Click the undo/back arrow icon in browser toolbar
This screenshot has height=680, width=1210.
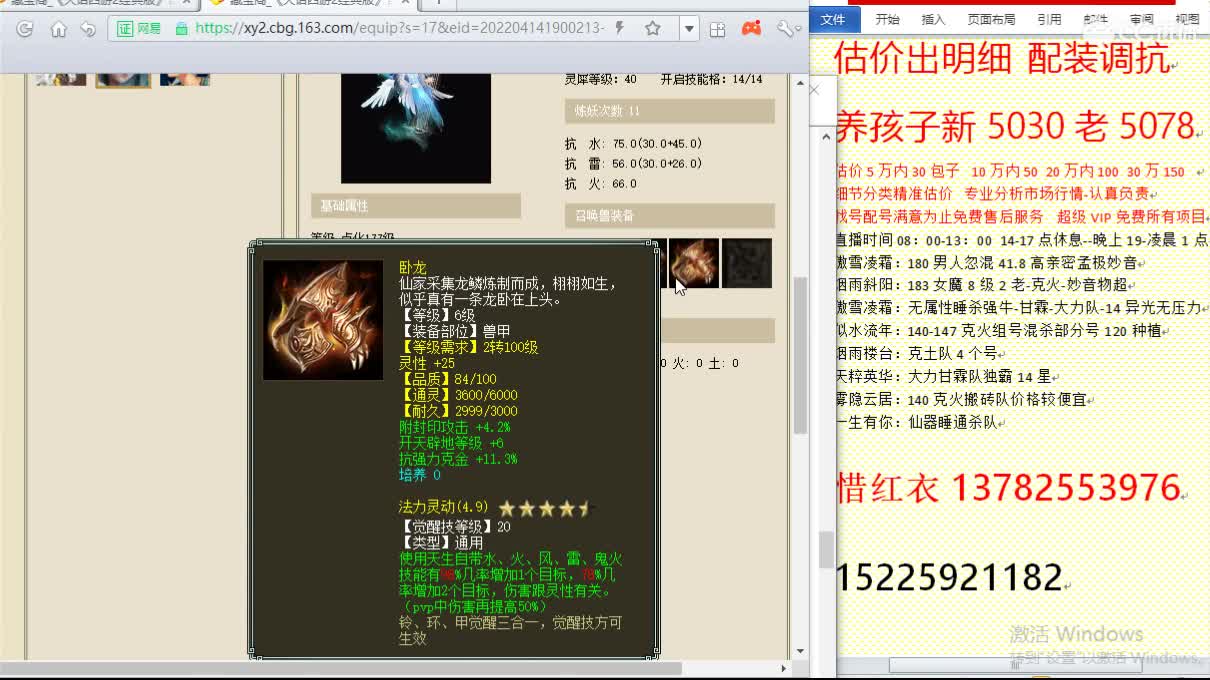pyautogui.click(x=88, y=29)
